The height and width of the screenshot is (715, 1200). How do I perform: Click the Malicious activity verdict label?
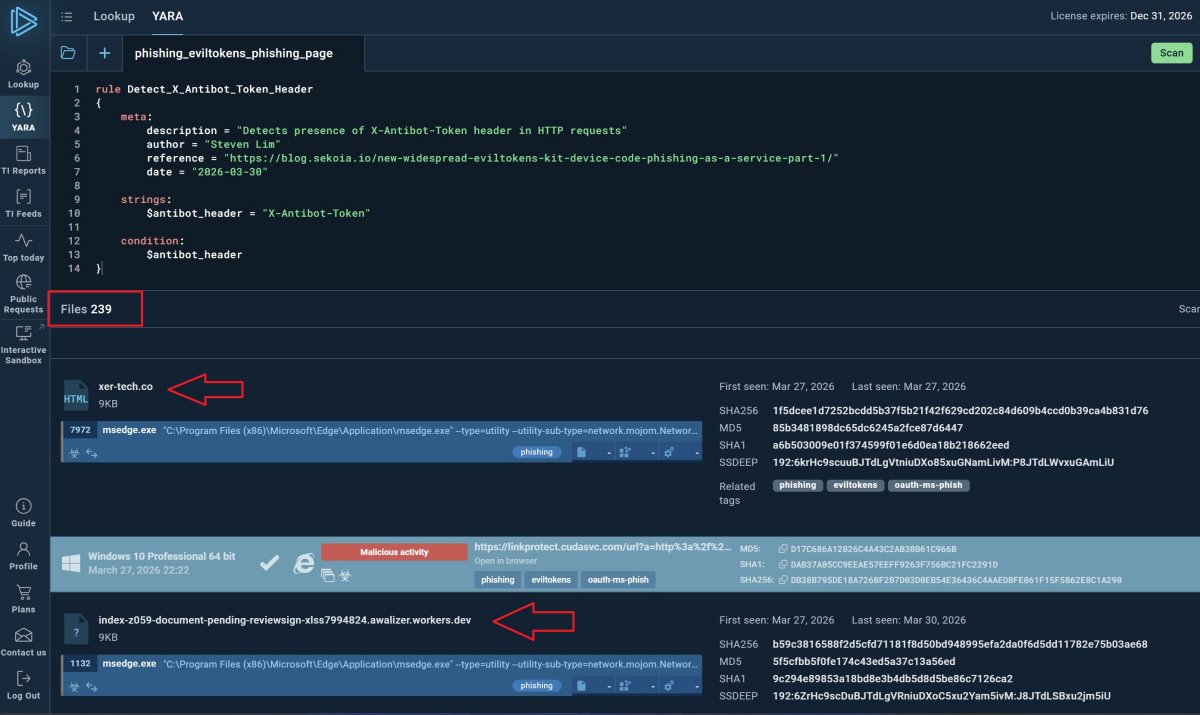coord(394,552)
